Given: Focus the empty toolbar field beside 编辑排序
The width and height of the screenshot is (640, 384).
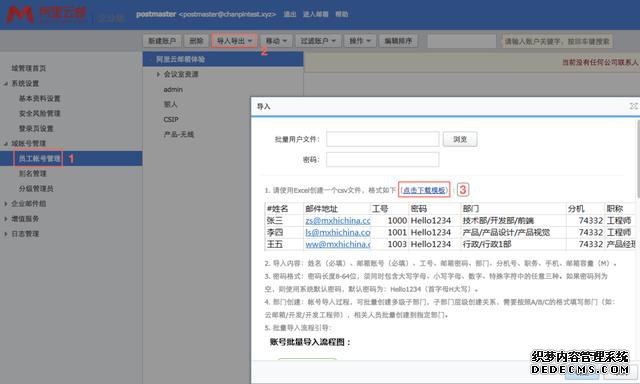Looking at the screenshot, I should [462, 41].
